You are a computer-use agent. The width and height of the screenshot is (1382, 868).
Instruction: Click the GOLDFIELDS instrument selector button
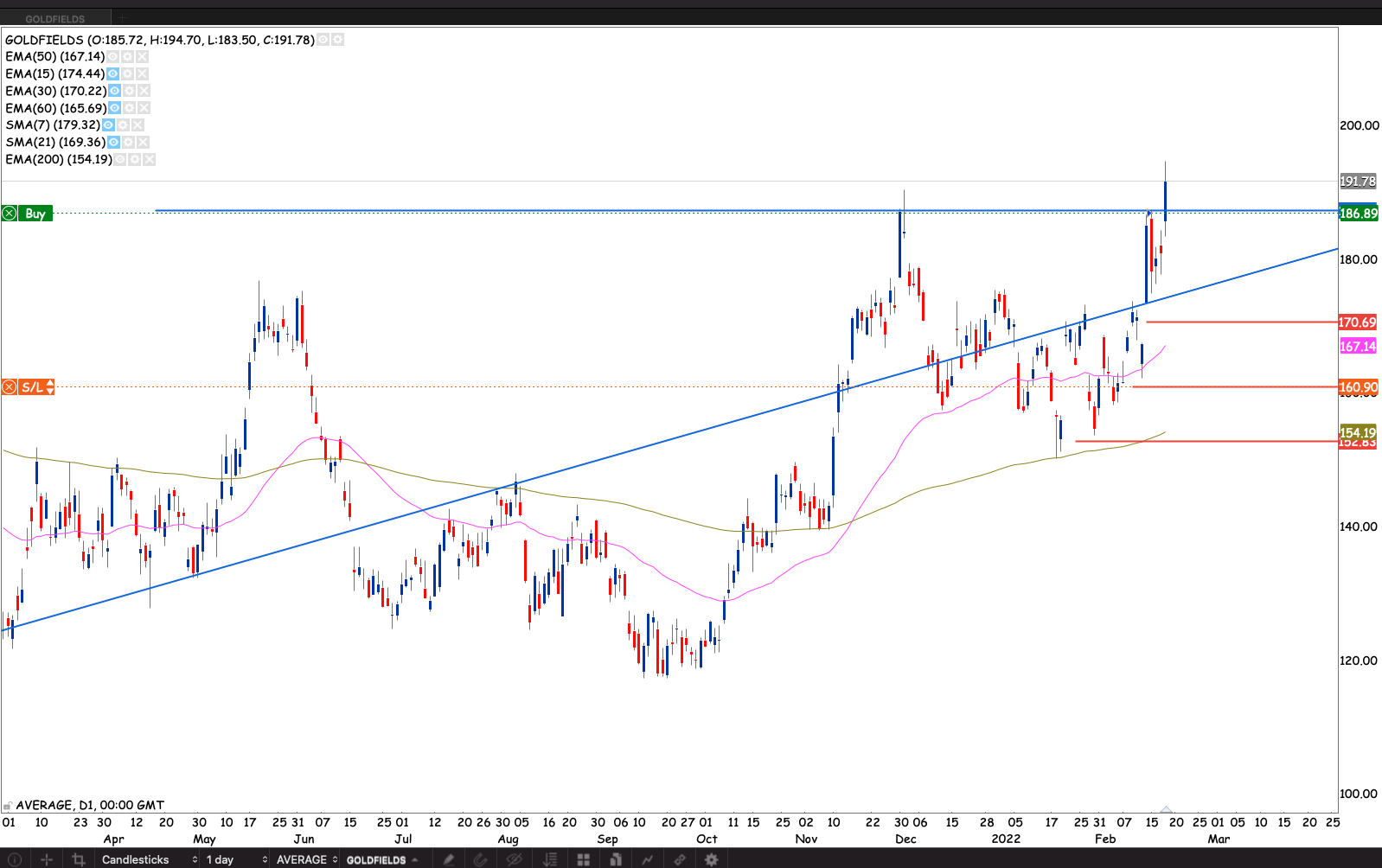tap(382, 859)
